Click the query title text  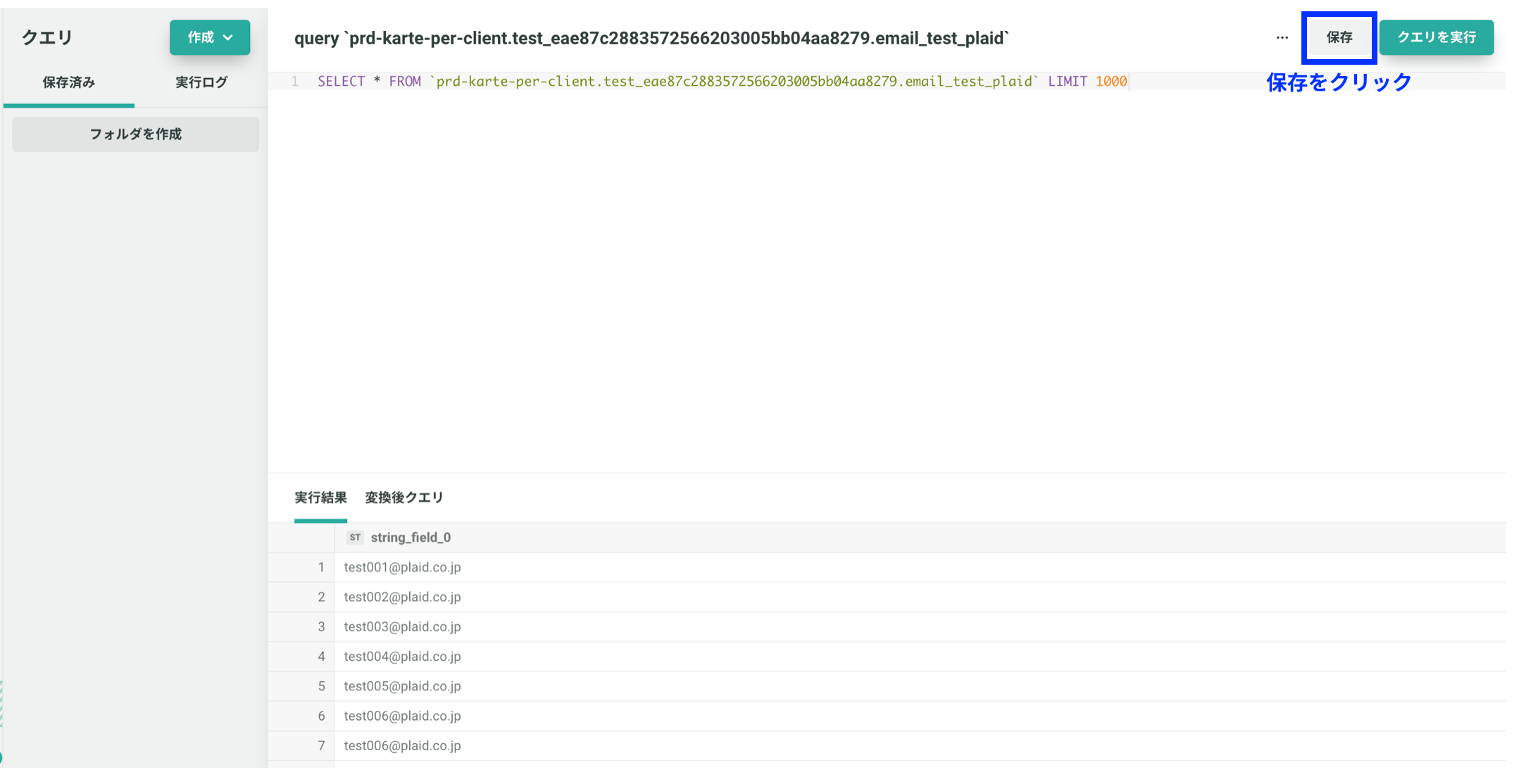651,38
